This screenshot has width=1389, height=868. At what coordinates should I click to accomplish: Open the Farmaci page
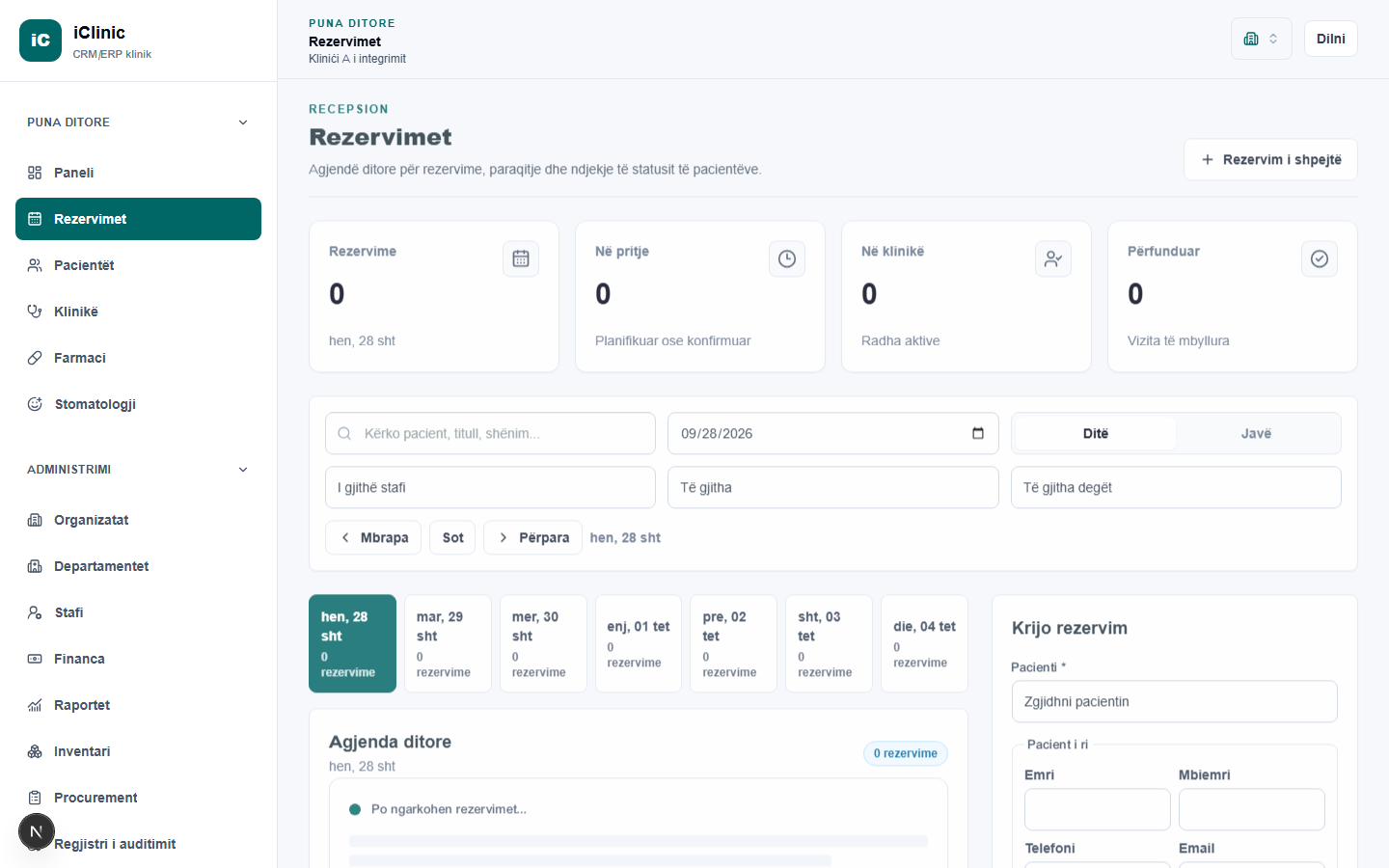(138, 358)
